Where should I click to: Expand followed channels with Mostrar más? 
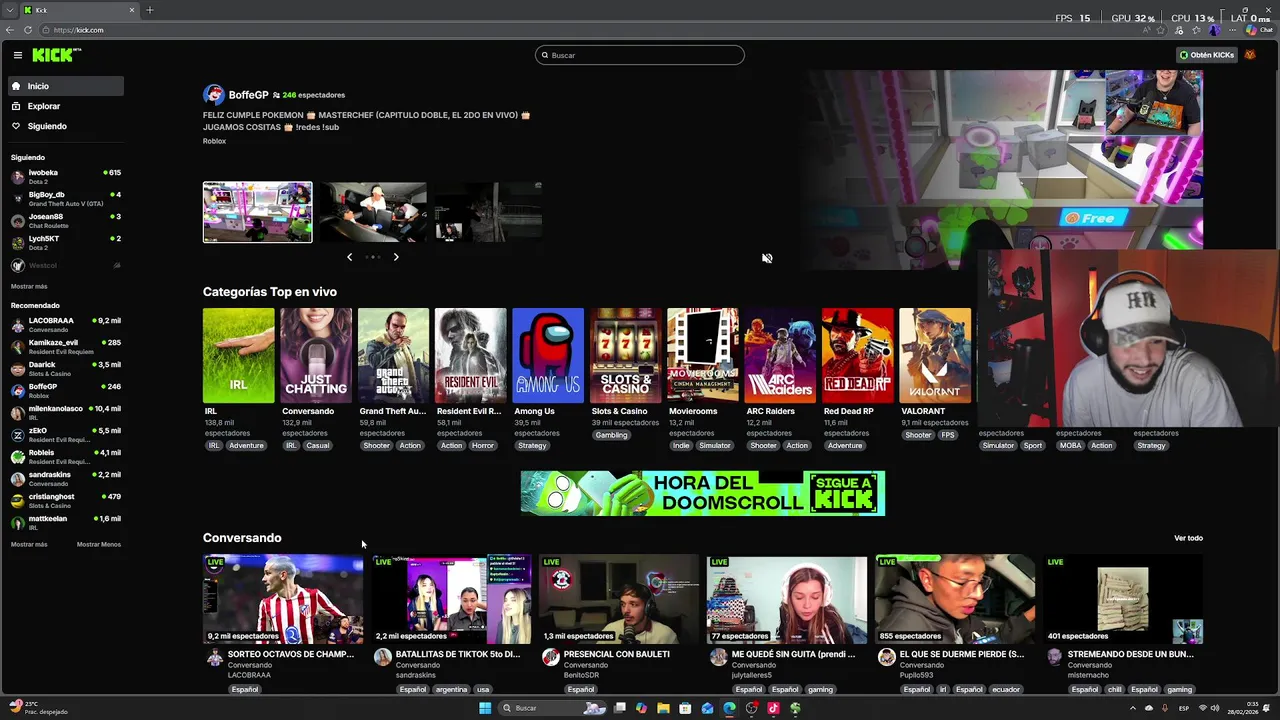(x=29, y=286)
